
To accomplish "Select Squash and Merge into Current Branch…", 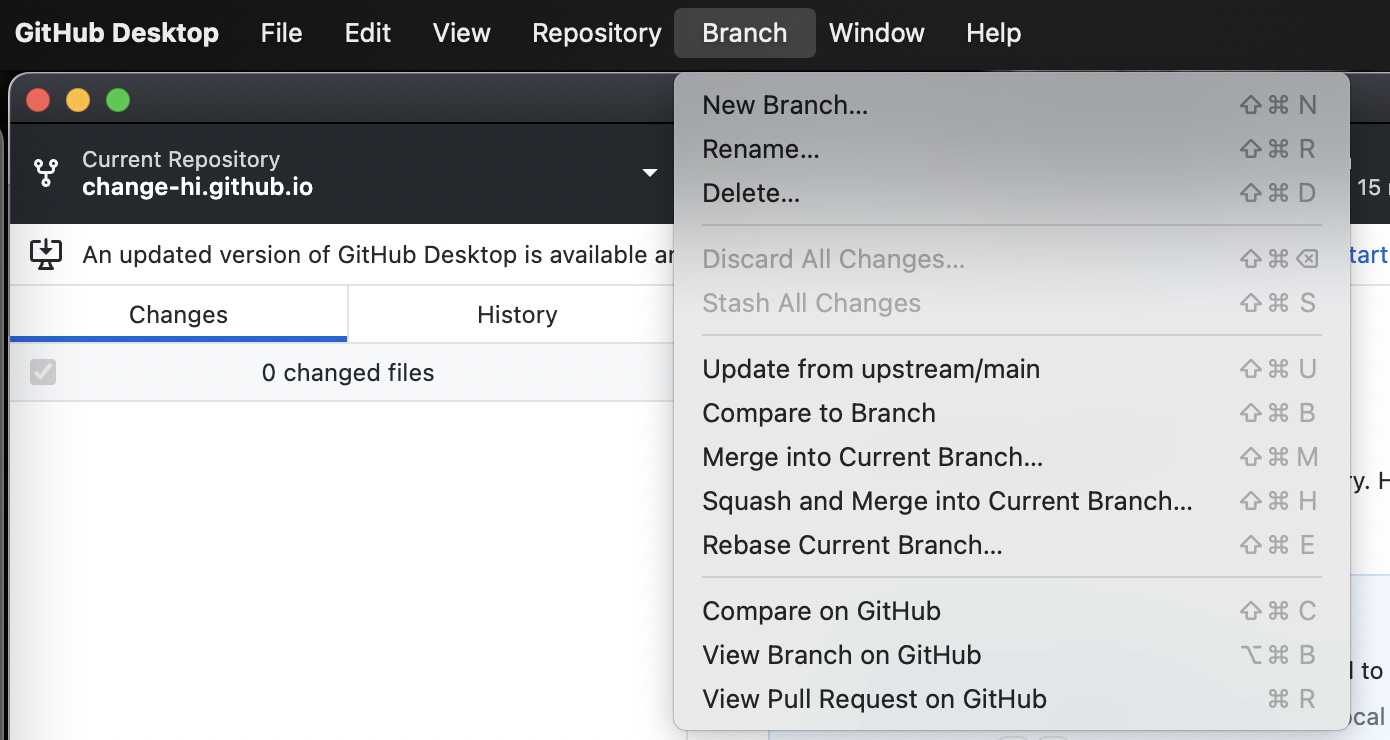I will coord(1012,501).
